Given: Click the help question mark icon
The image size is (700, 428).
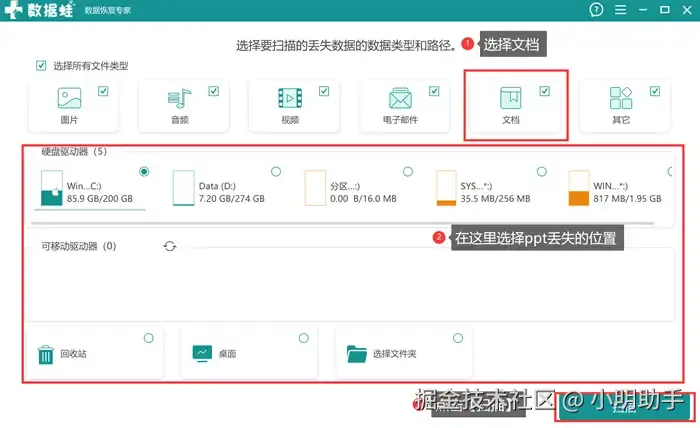Looking at the screenshot, I should (596, 9).
